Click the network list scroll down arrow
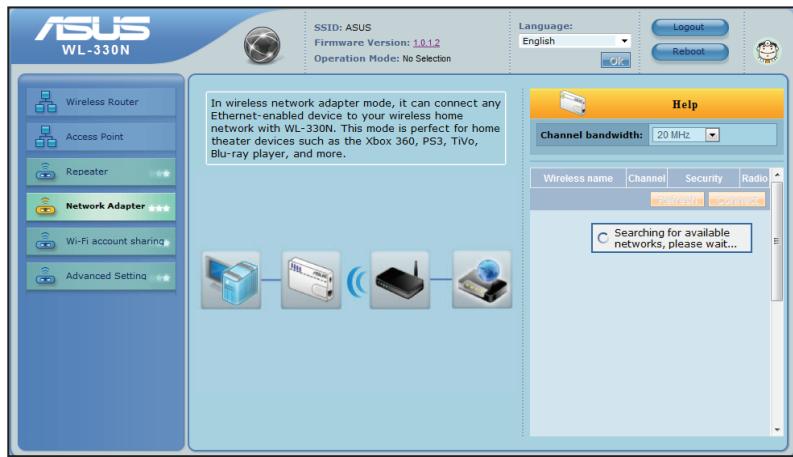 point(777,430)
